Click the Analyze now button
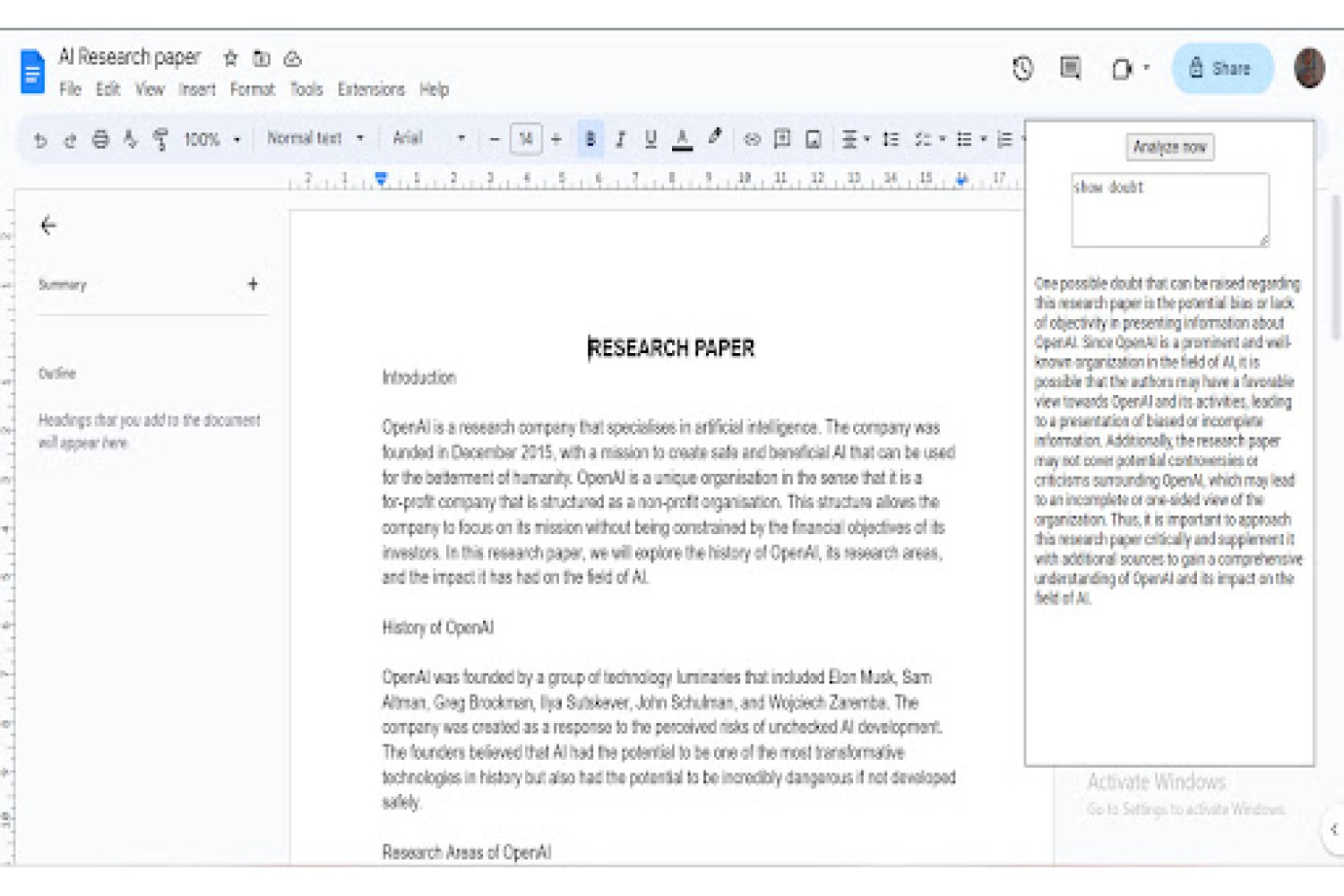The image size is (1344, 896). [1169, 147]
